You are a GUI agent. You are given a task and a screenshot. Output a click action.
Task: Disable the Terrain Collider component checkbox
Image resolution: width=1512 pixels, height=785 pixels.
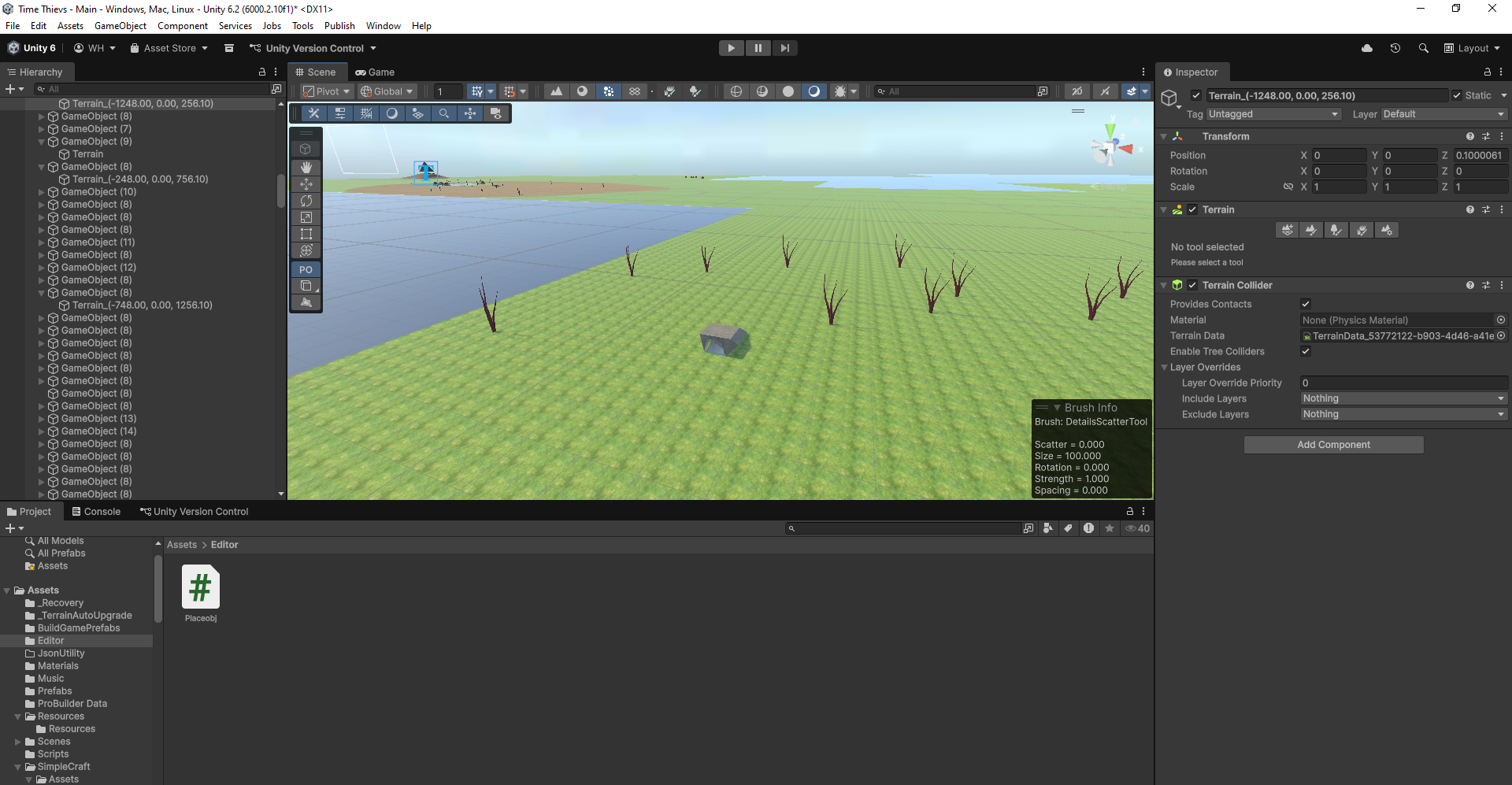point(1192,285)
